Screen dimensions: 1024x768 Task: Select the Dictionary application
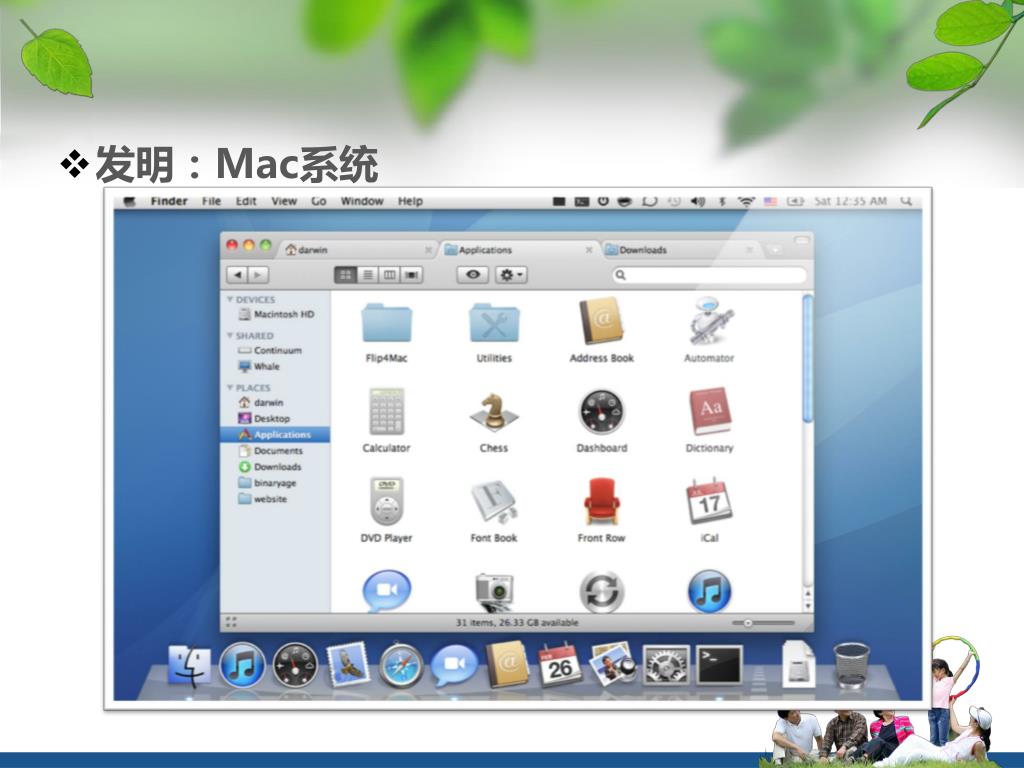[x=710, y=411]
